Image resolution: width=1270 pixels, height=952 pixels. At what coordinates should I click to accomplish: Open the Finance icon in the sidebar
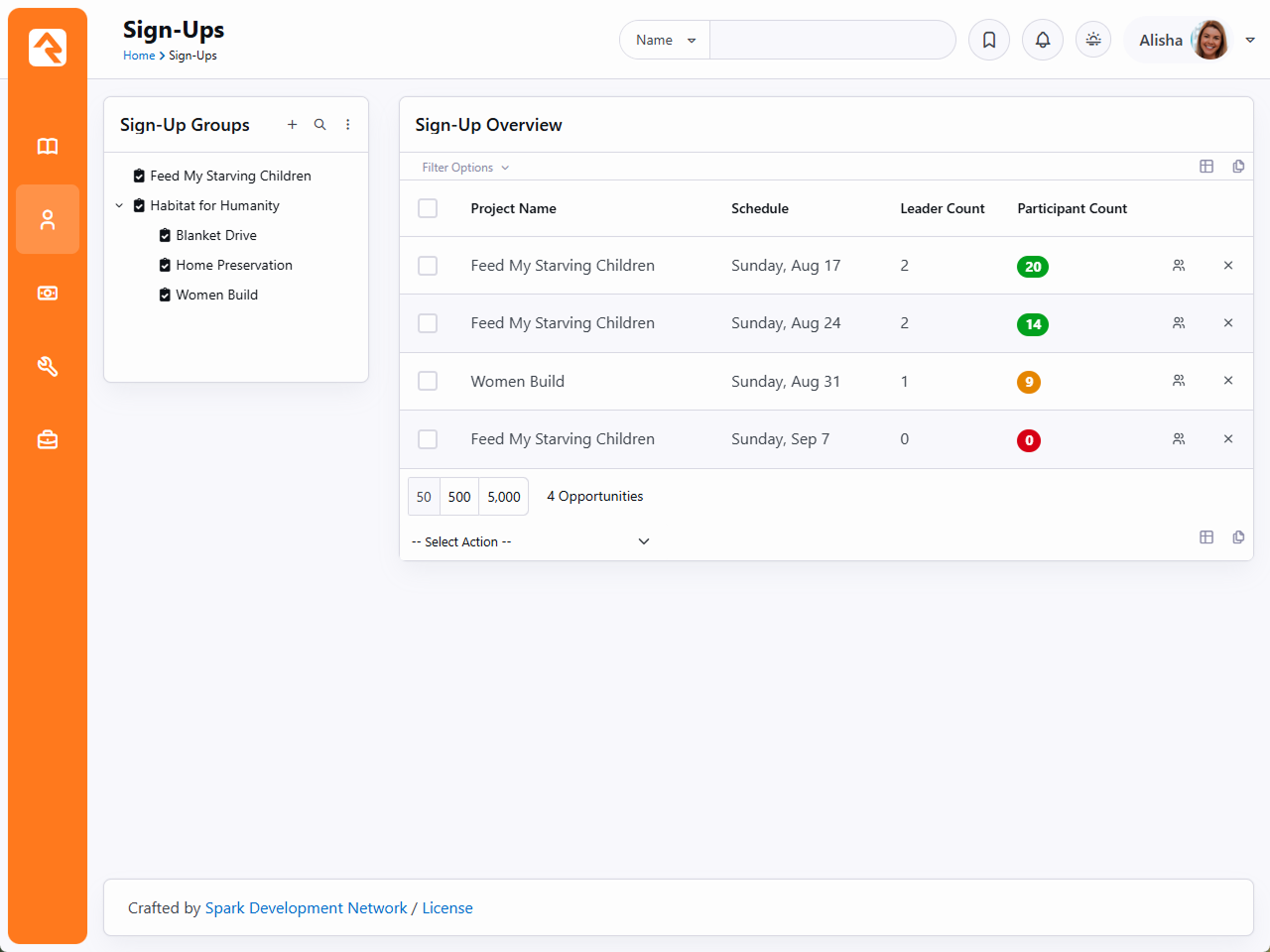click(48, 293)
